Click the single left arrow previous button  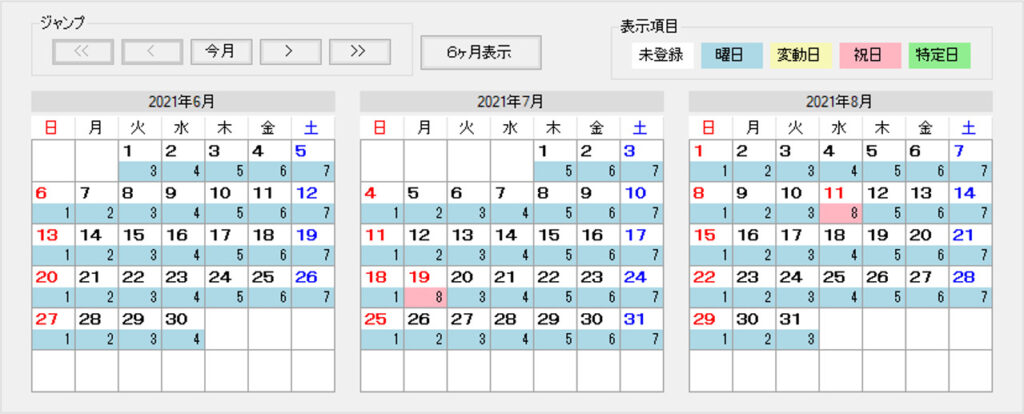point(151,52)
